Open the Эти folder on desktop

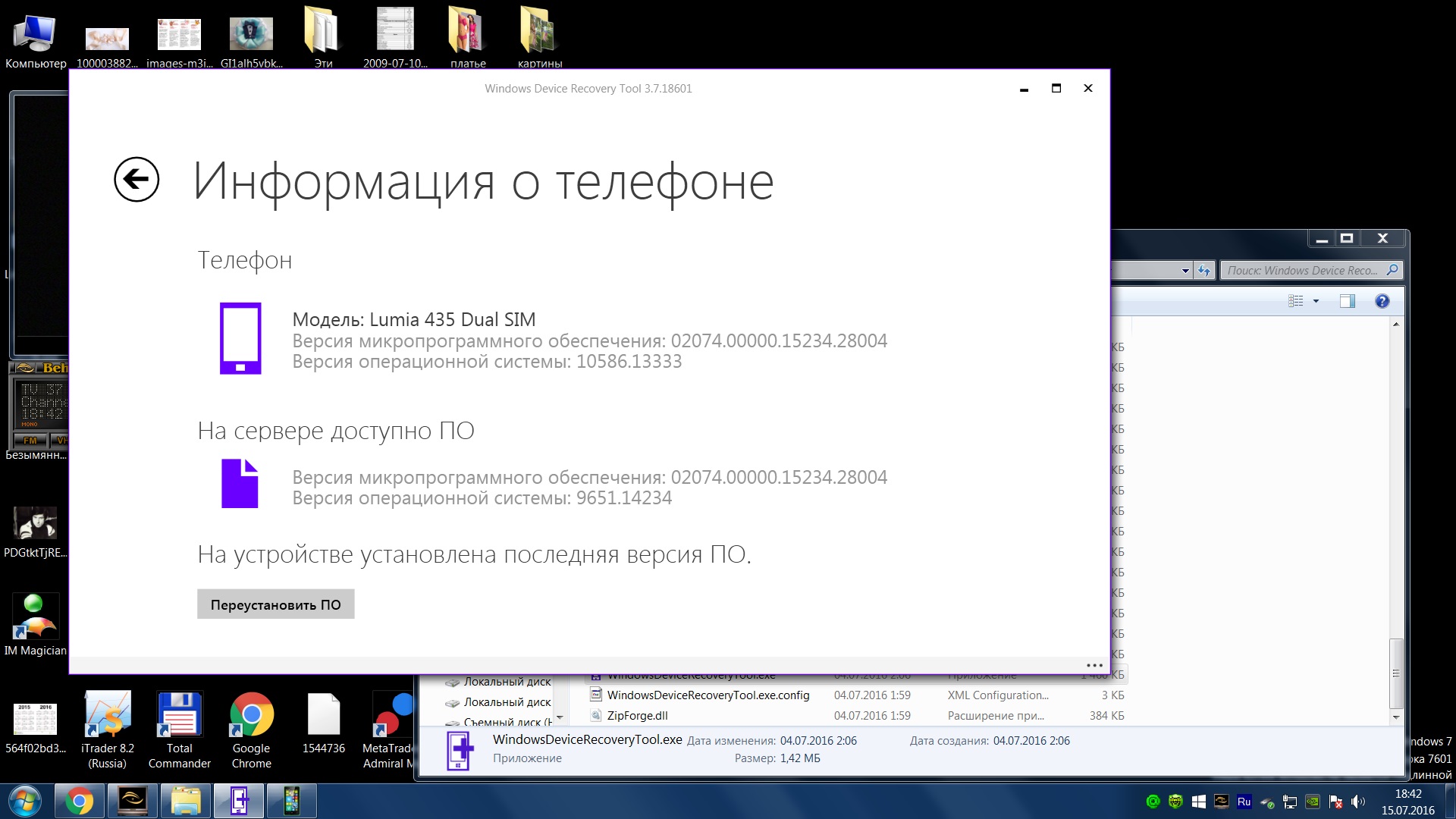tap(323, 38)
